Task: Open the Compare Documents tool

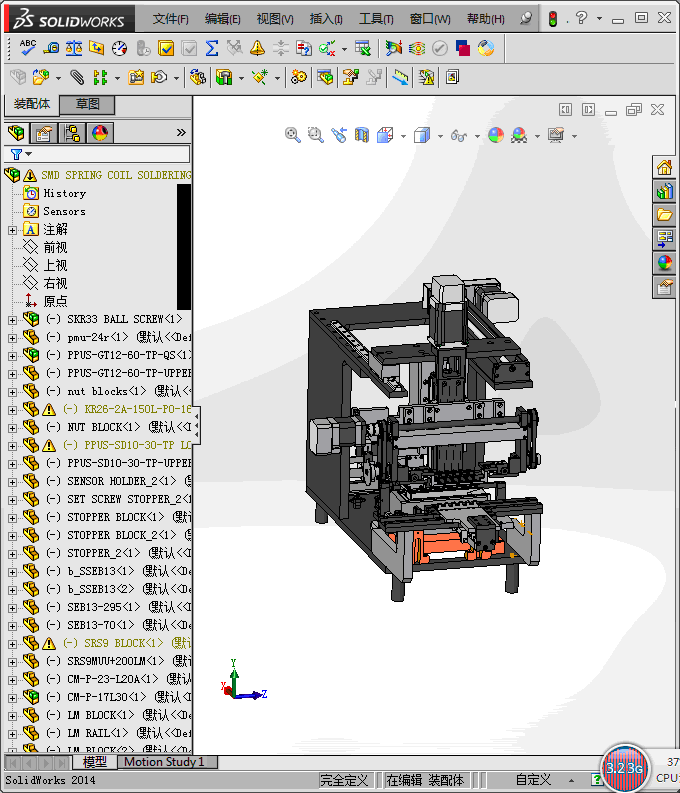Action: 303,48
